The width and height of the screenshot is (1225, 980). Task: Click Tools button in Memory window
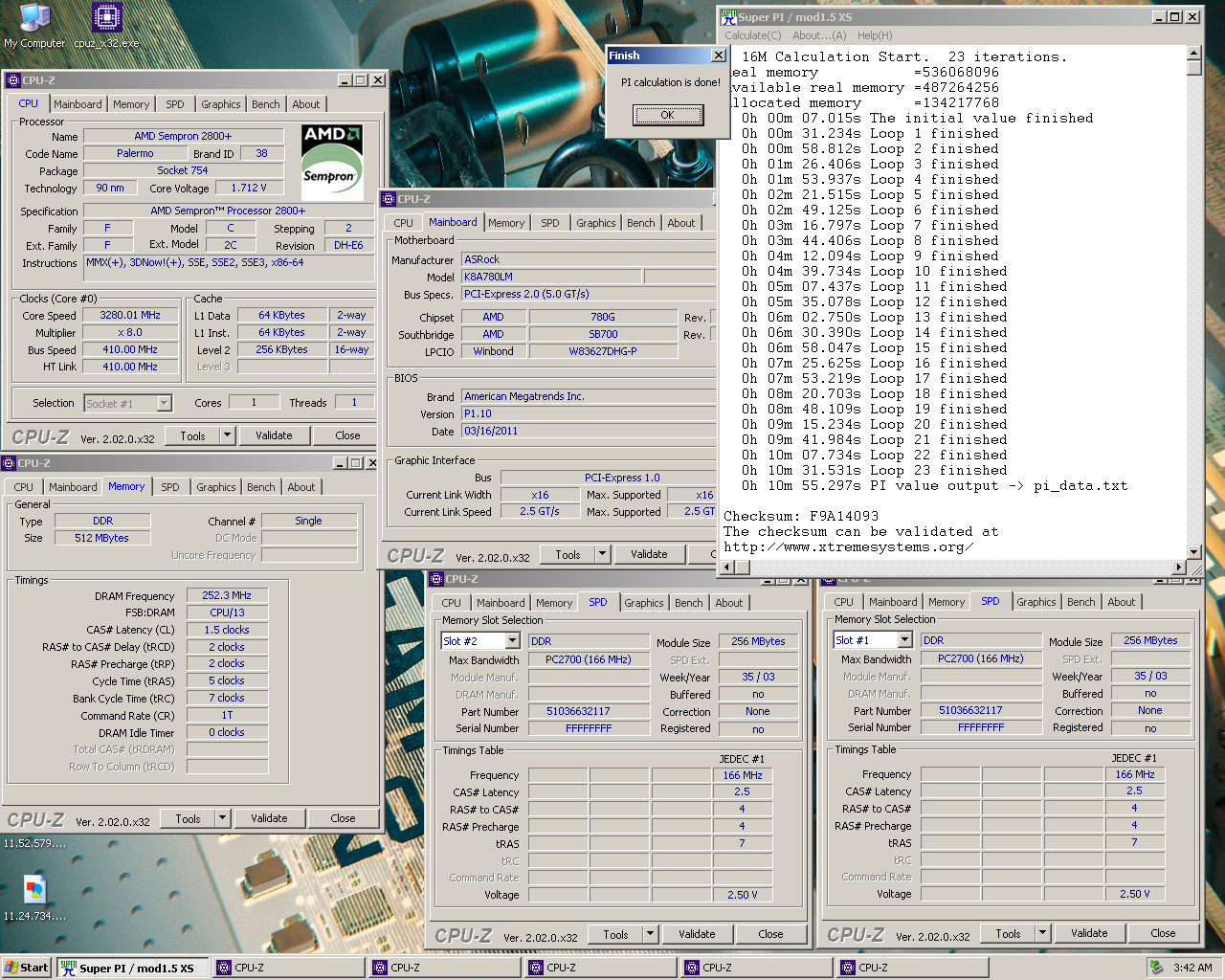(188, 818)
